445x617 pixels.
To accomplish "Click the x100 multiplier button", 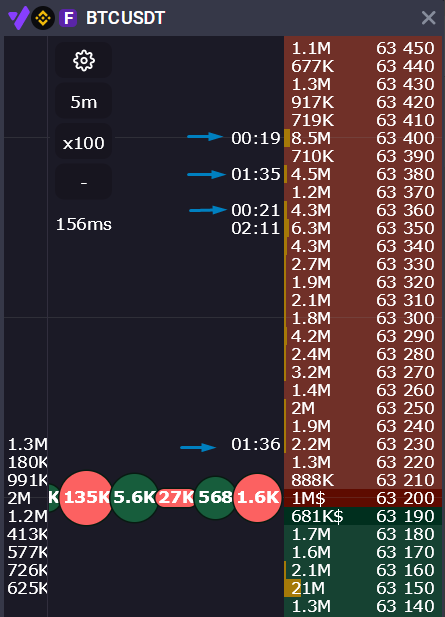I will click(83, 142).
